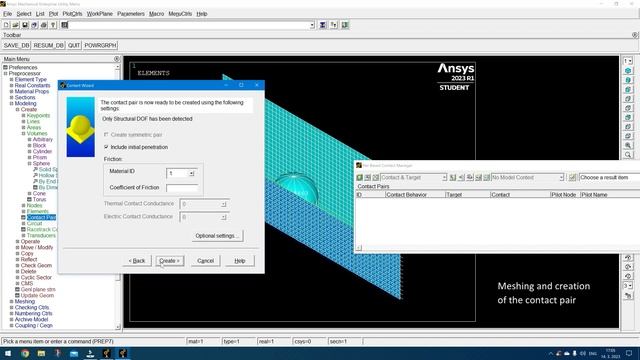640x360 pixels.
Task: Click the Contact Manager results plot icon
Action: point(573,178)
